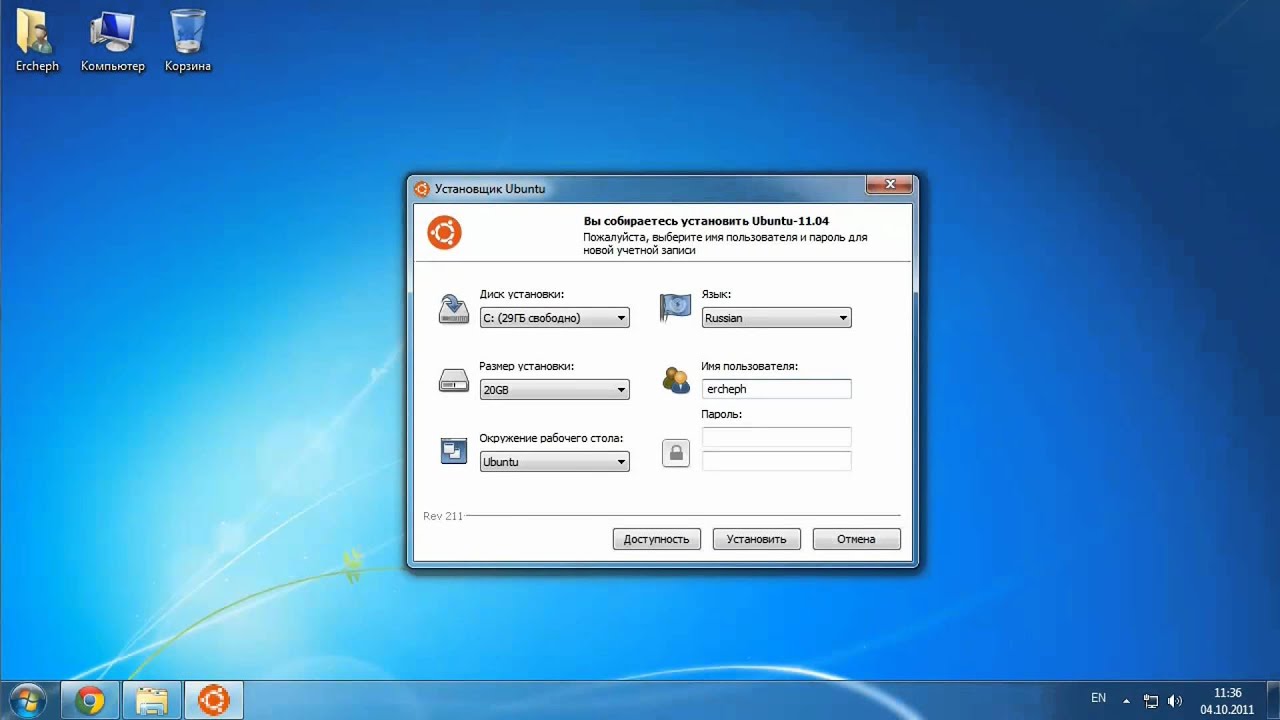
Task: Click the Пароль label
Action: click(x=721, y=414)
